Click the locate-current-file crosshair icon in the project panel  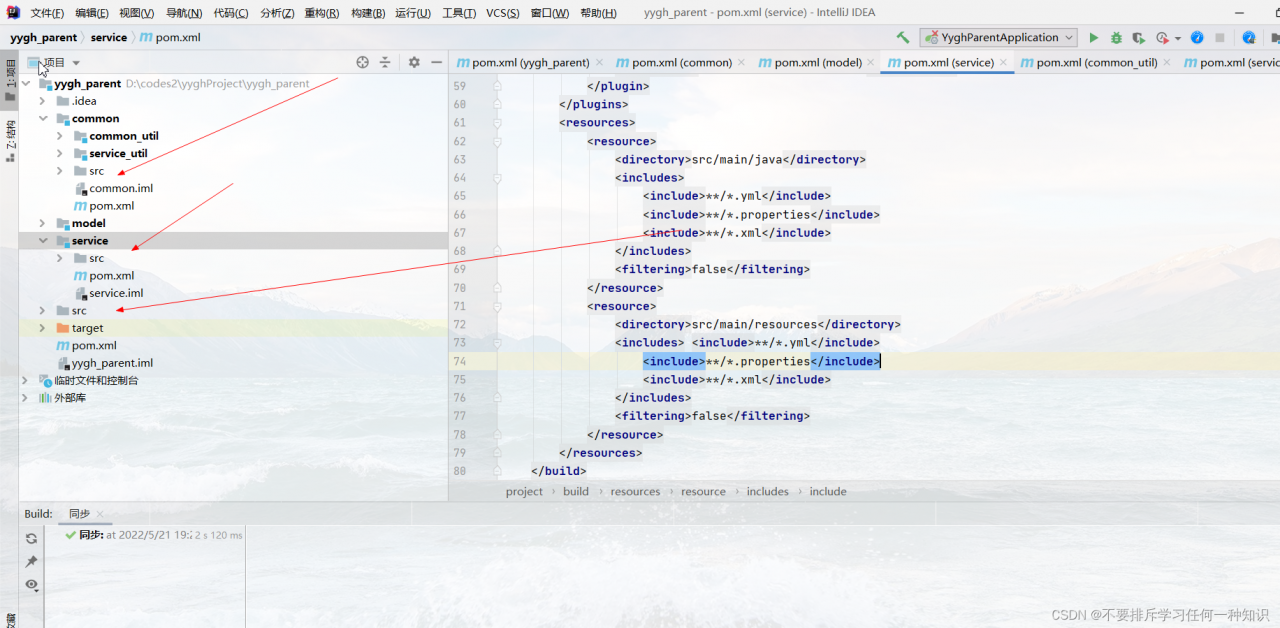362,62
